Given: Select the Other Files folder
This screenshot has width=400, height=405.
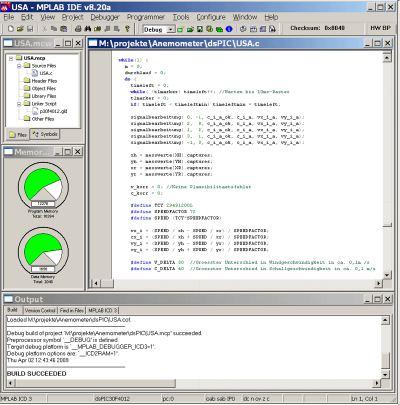Looking at the screenshot, I should (43, 119).
